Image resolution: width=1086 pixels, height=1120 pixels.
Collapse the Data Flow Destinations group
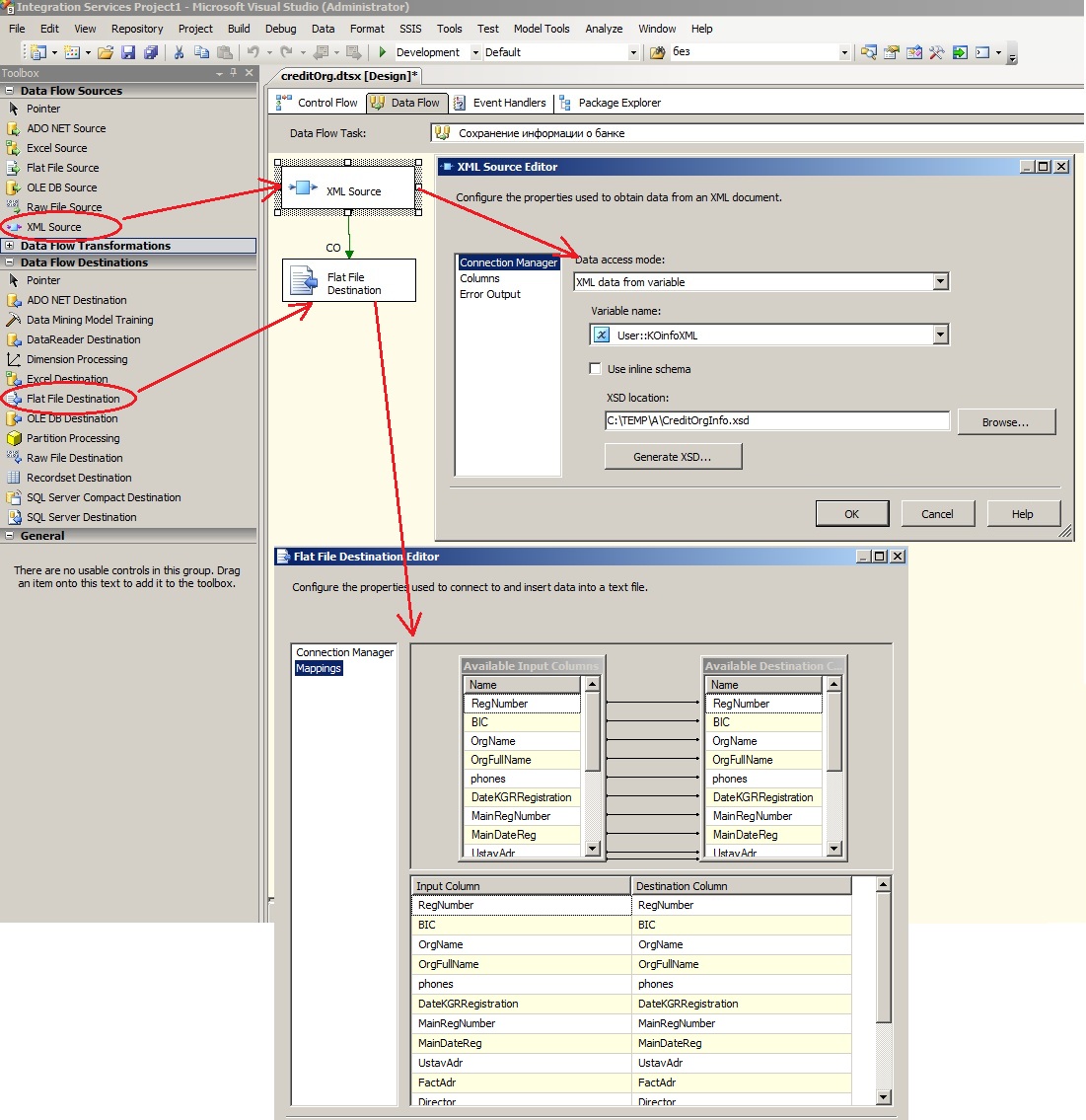(x=10, y=262)
